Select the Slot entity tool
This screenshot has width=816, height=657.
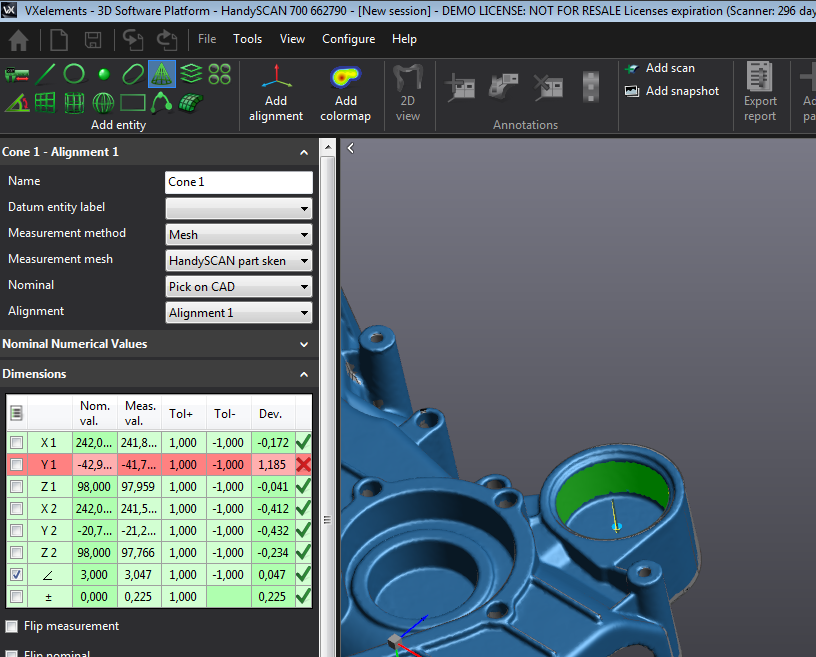pos(133,74)
